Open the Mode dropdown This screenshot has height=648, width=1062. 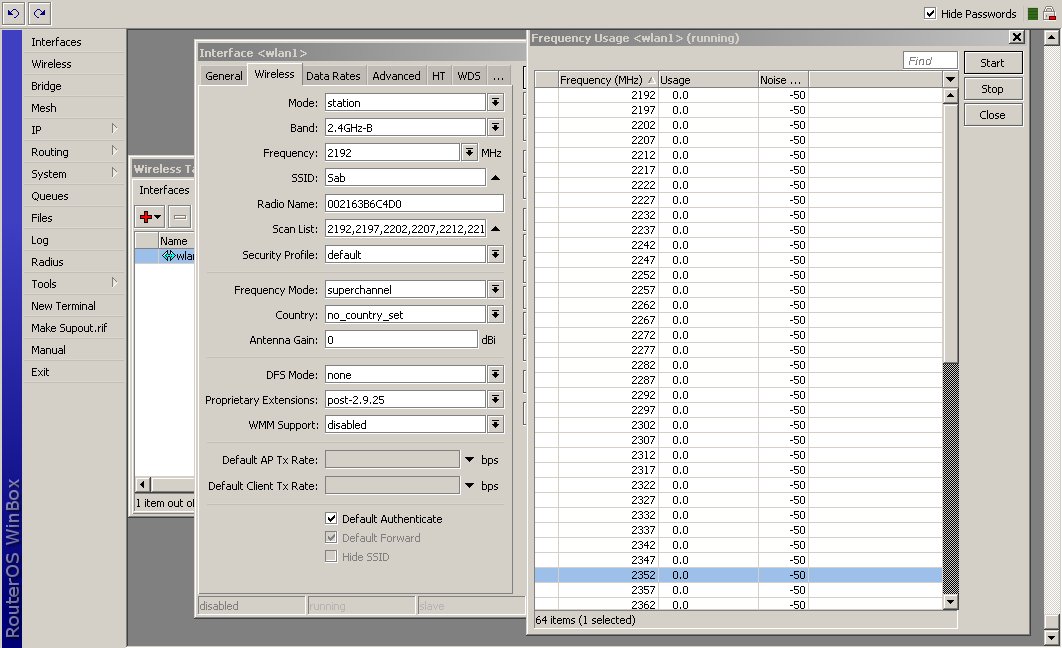coord(495,103)
